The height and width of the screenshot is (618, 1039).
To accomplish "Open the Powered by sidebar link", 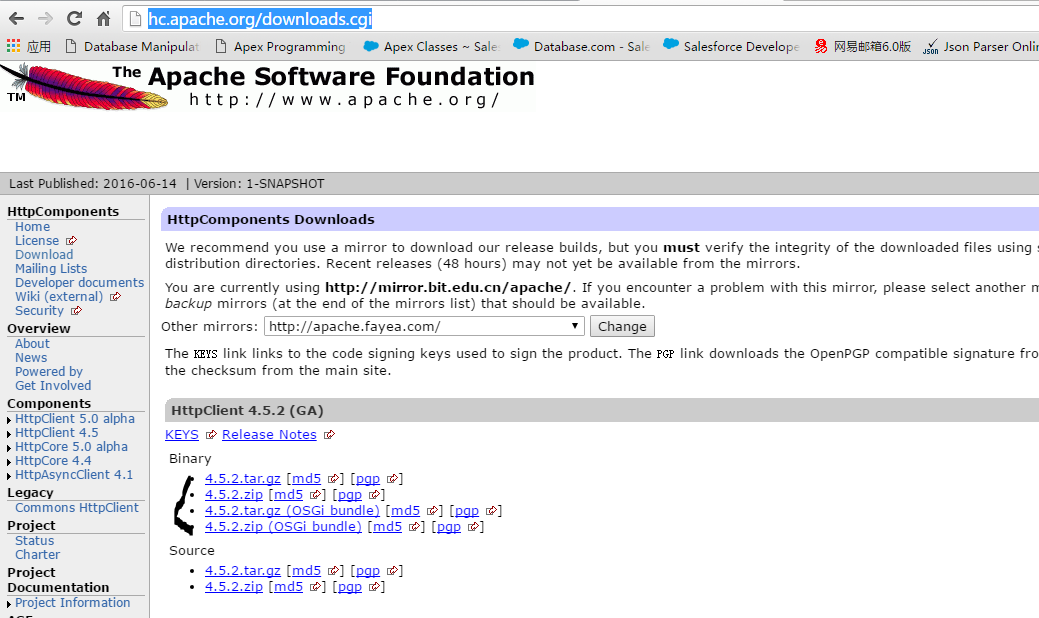I will [x=49, y=372].
